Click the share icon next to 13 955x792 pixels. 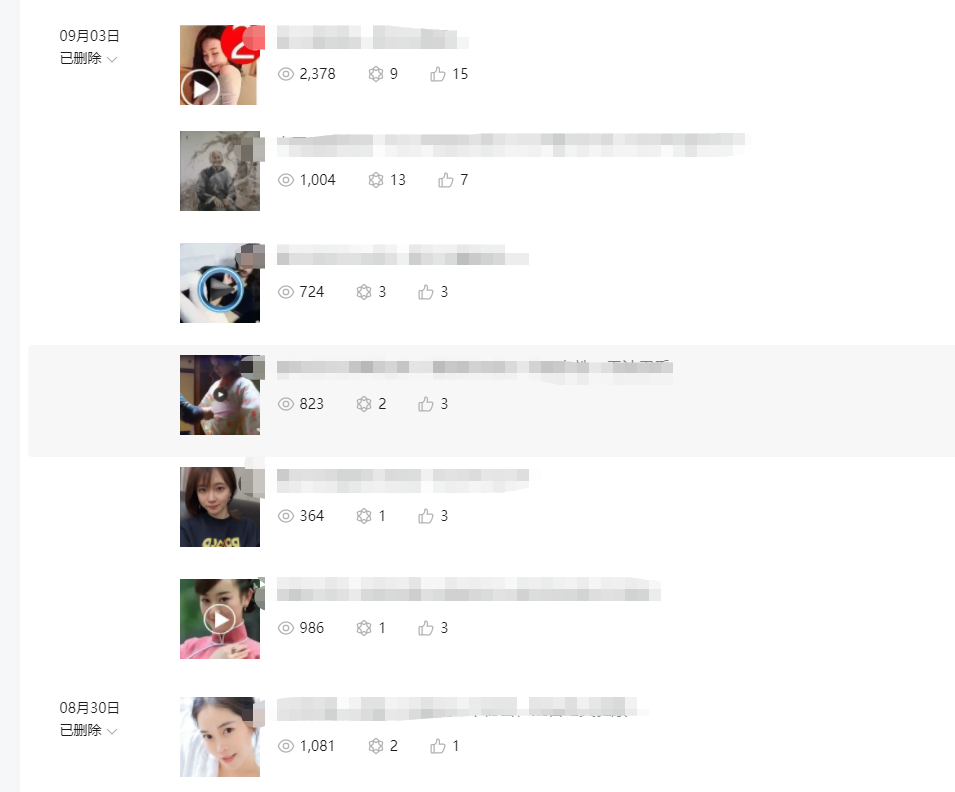[376, 180]
